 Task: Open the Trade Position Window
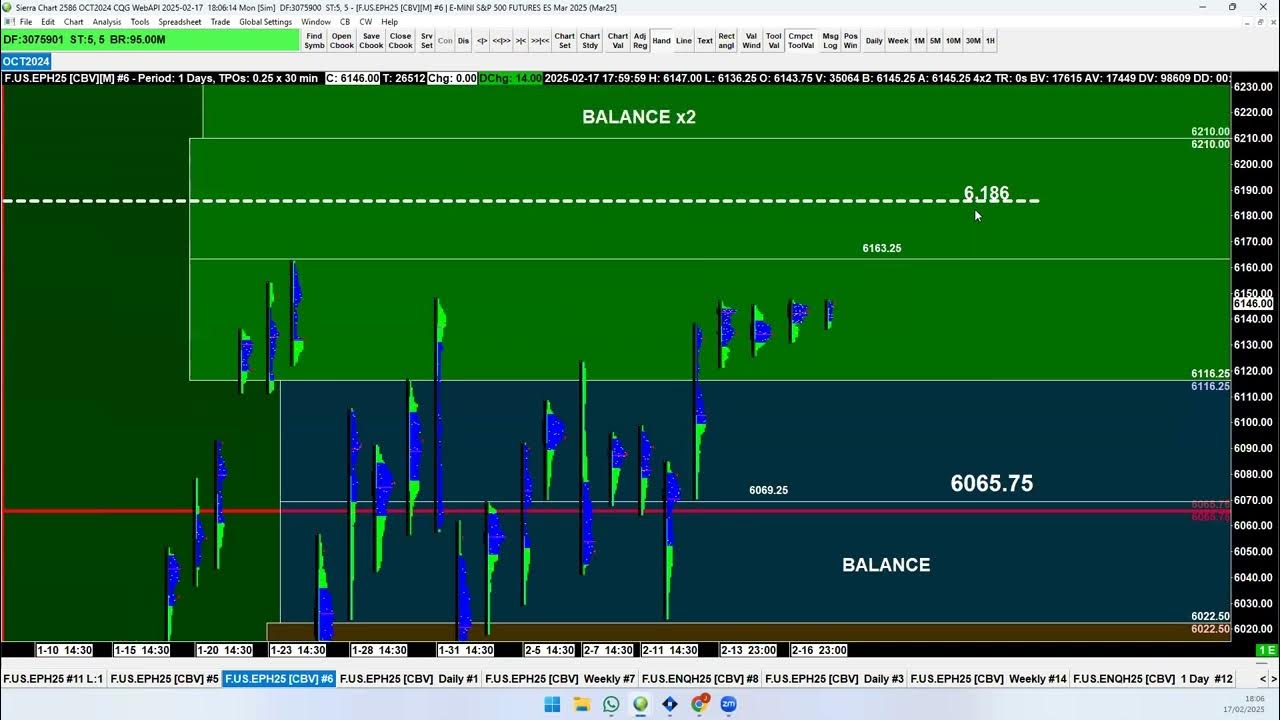pyautogui.click(x=850, y=40)
